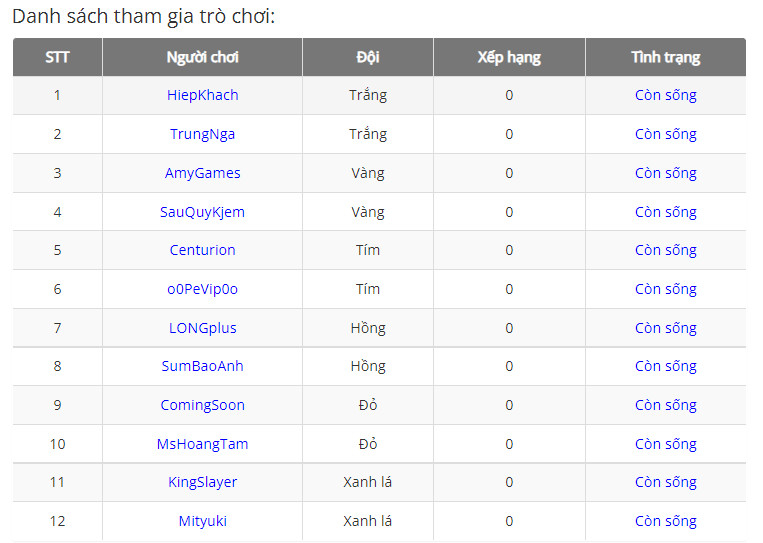Click the TrungNga player name
Image resolution: width=763 pixels, height=543 pixels.
pyautogui.click(x=202, y=134)
